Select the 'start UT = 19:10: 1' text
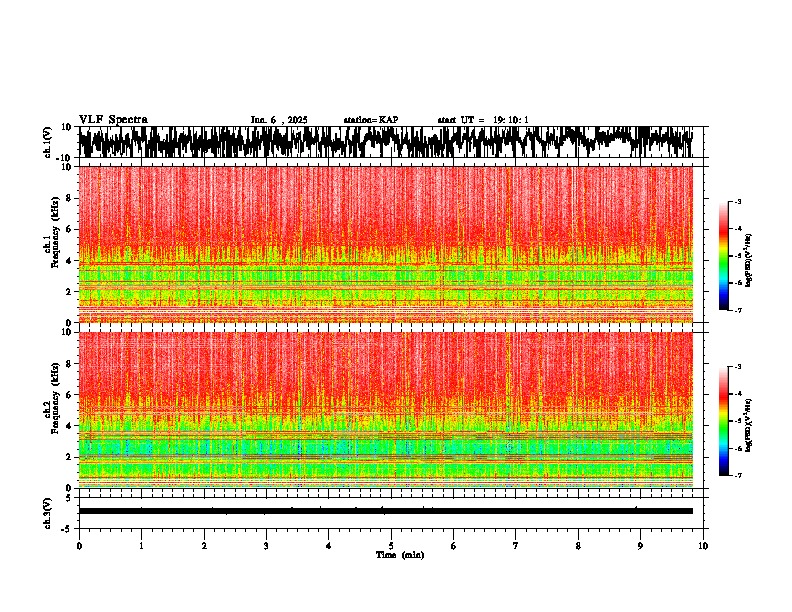The height and width of the screenshot is (612, 792). coord(483,120)
